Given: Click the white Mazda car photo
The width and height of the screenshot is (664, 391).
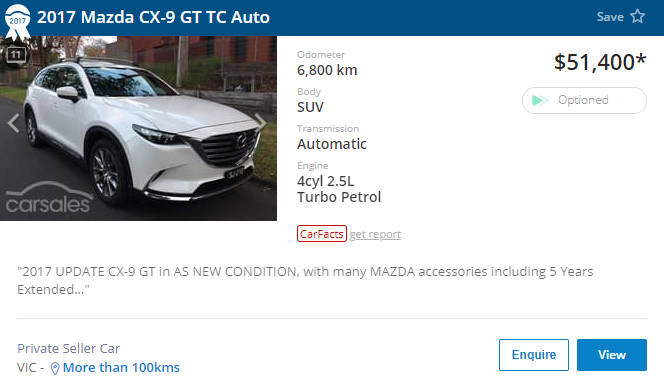Looking at the screenshot, I should pos(138,128).
